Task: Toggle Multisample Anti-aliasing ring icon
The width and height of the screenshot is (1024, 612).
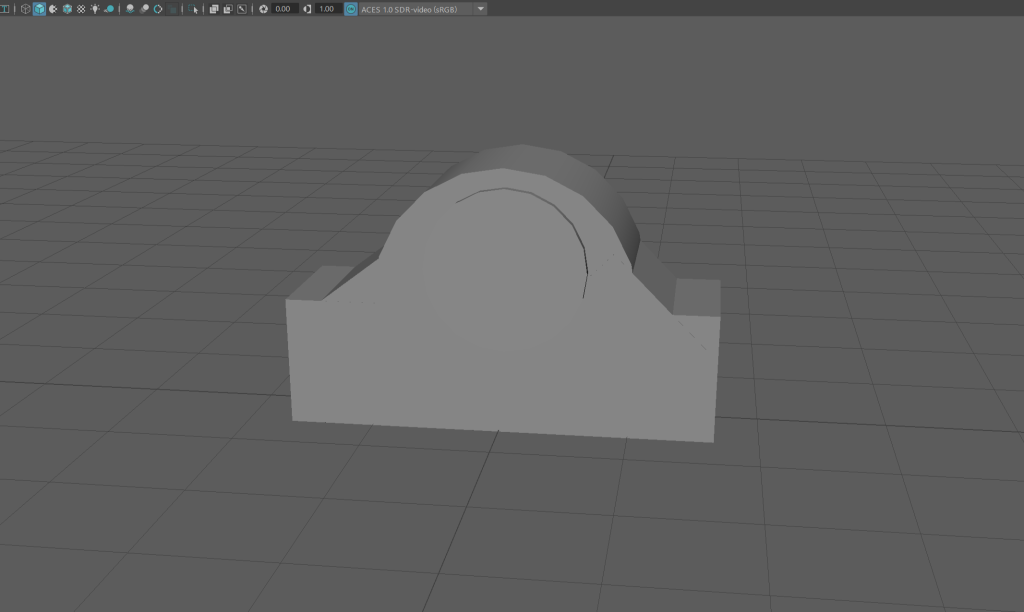Action: 158,8
